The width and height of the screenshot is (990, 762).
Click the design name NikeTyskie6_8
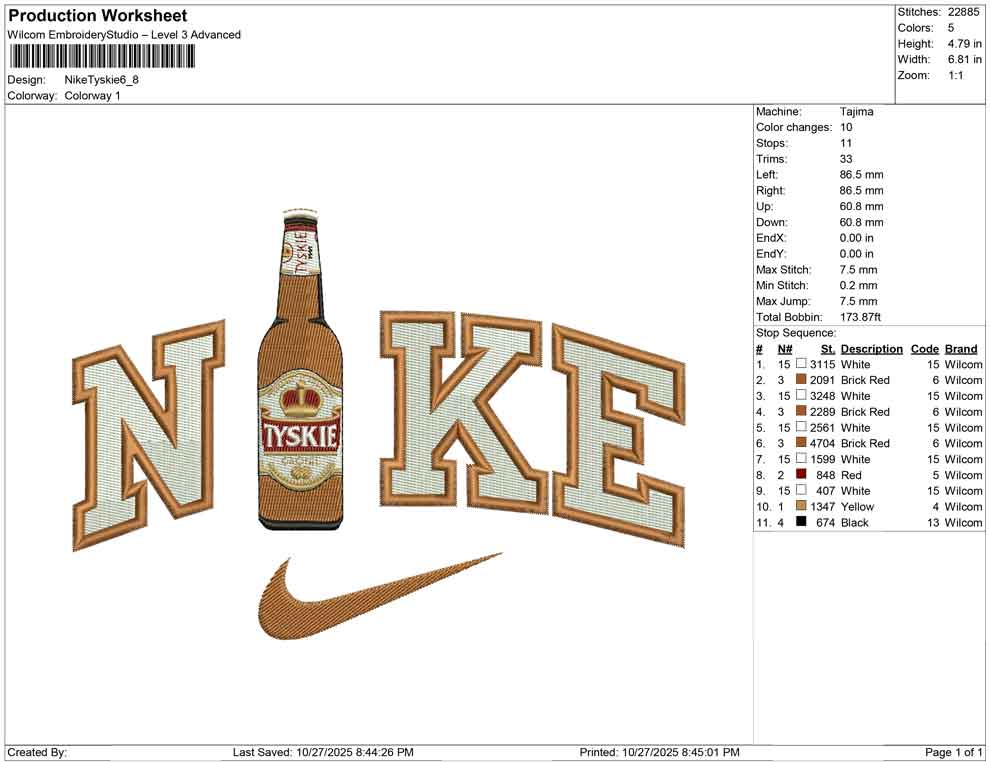tap(102, 80)
